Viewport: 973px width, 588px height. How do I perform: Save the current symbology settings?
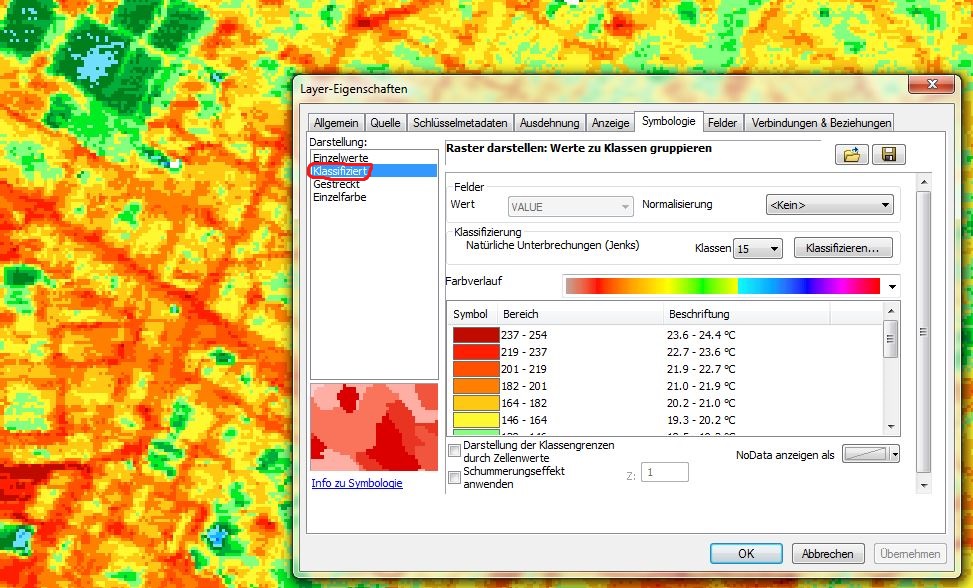click(x=888, y=153)
